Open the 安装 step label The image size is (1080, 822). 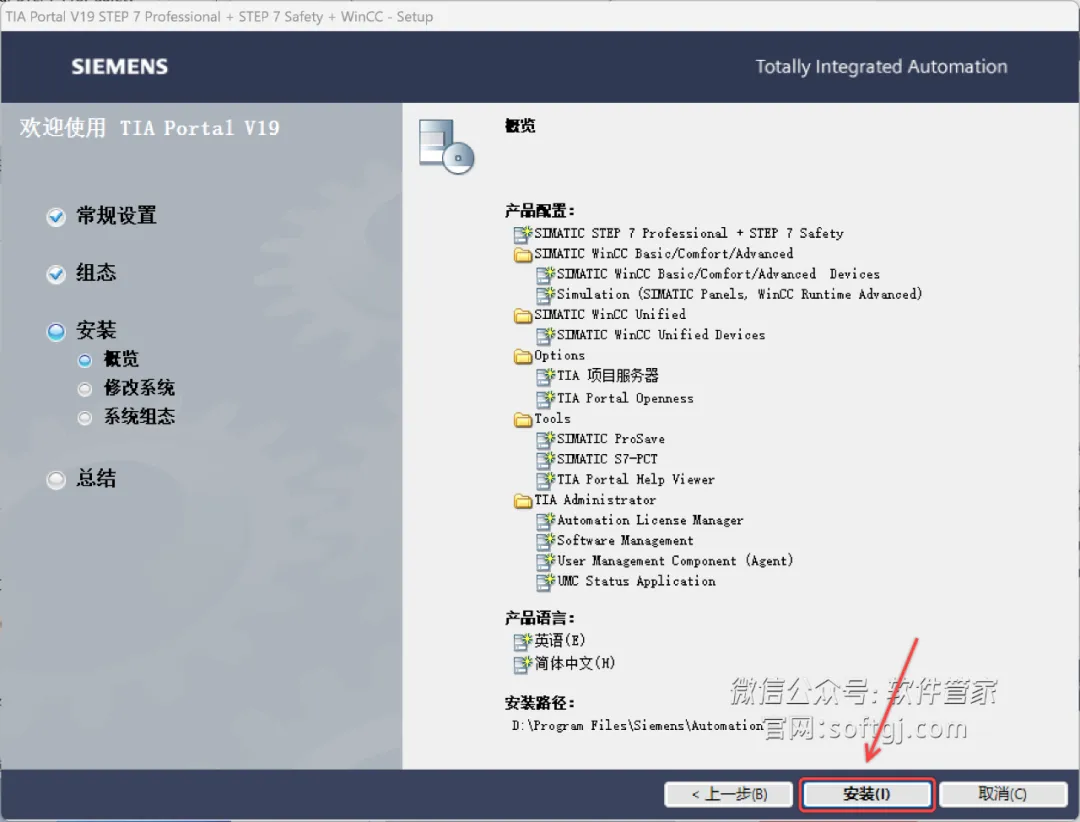click(x=96, y=330)
